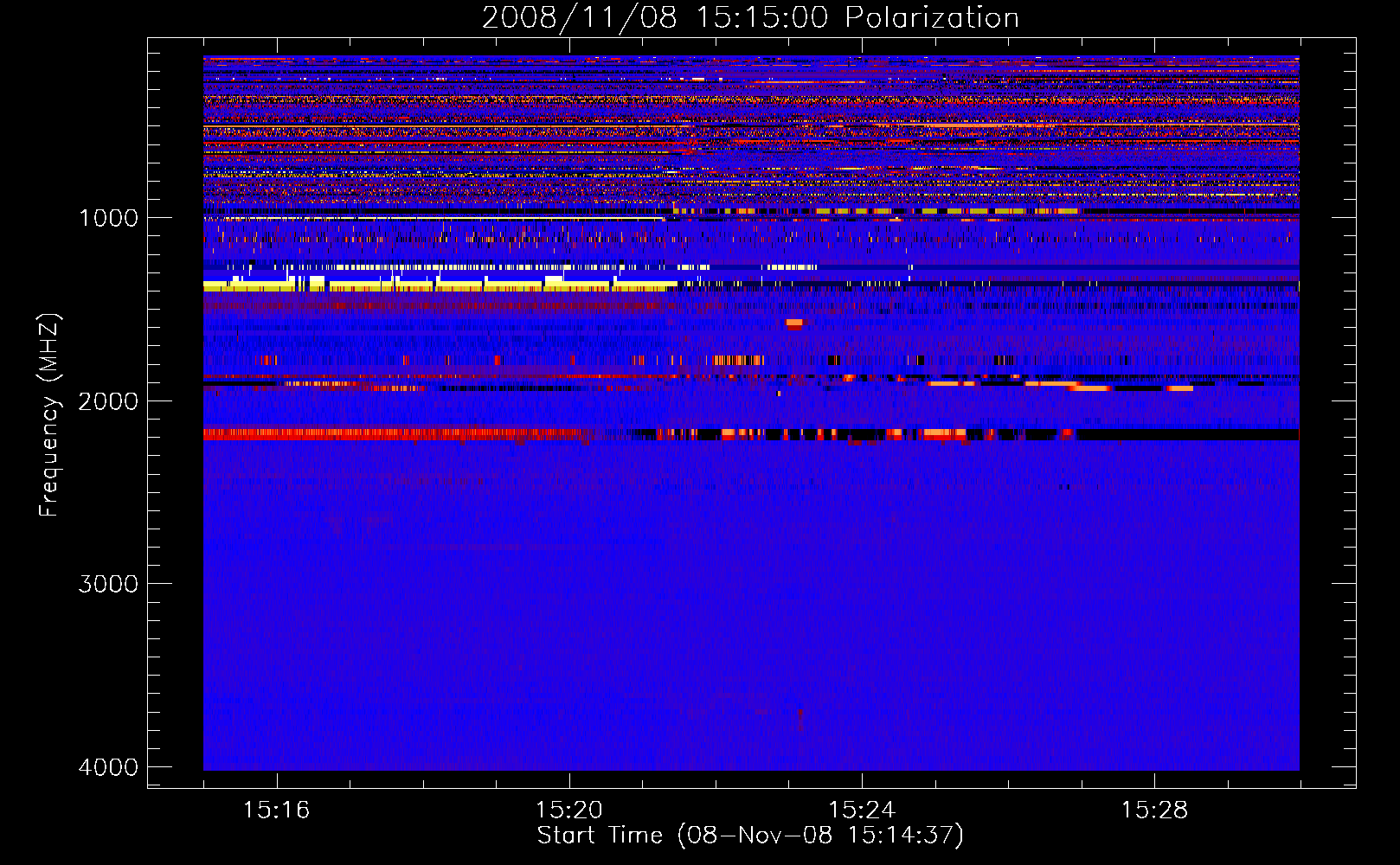Click the 15:24 time tick label
This screenshot has width=1400, height=865.
point(862,810)
